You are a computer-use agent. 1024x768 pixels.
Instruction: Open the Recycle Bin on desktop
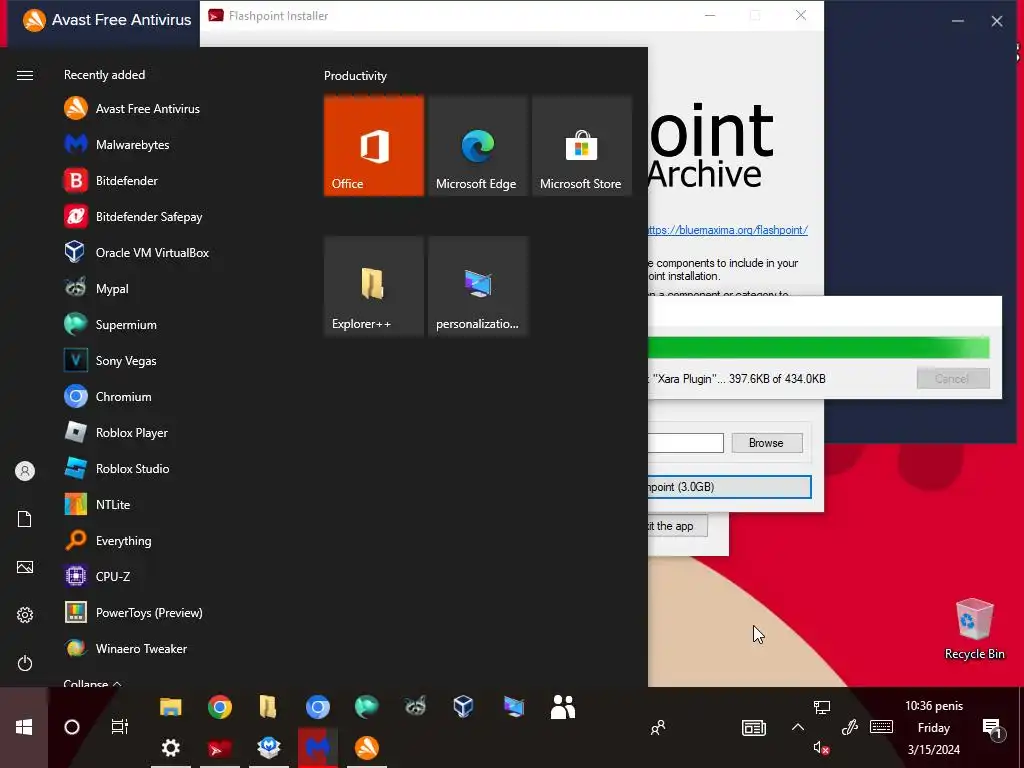pyautogui.click(x=974, y=629)
